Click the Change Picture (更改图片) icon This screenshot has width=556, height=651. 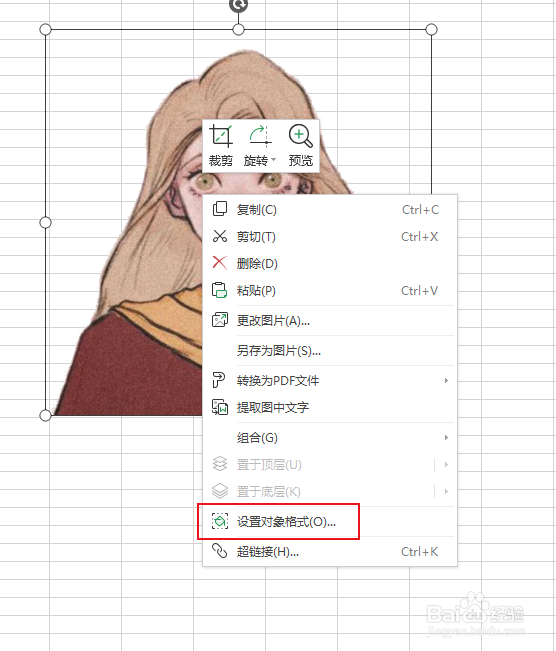(x=220, y=320)
